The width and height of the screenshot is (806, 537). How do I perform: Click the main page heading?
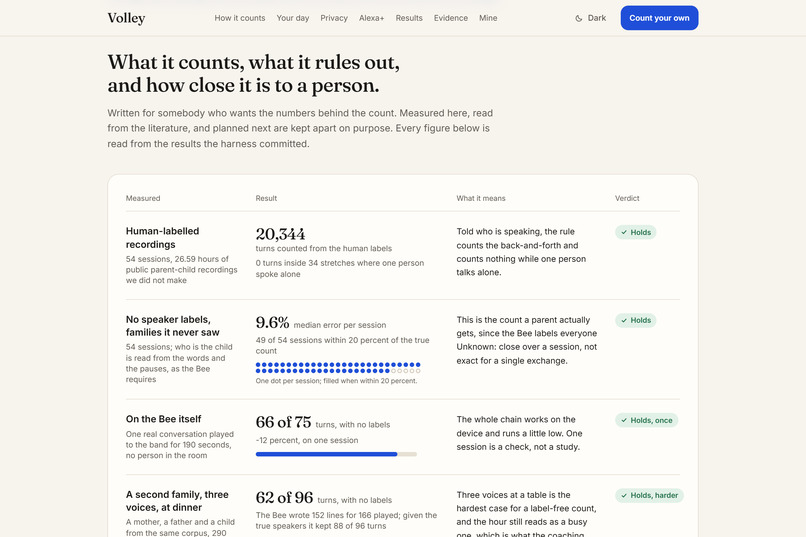coord(253,73)
